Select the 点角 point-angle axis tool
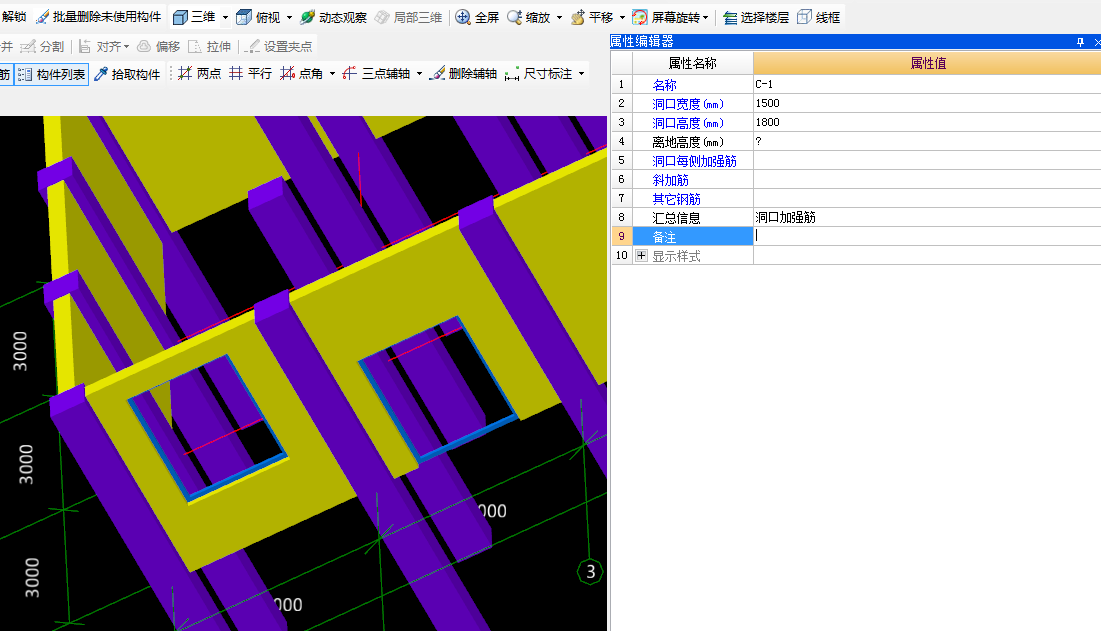Image resolution: width=1101 pixels, height=631 pixels. [302, 74]
